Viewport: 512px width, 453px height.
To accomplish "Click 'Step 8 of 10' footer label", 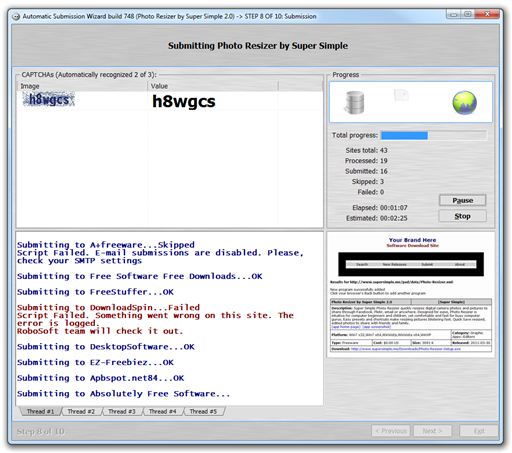I will click(x=40, y=431).
